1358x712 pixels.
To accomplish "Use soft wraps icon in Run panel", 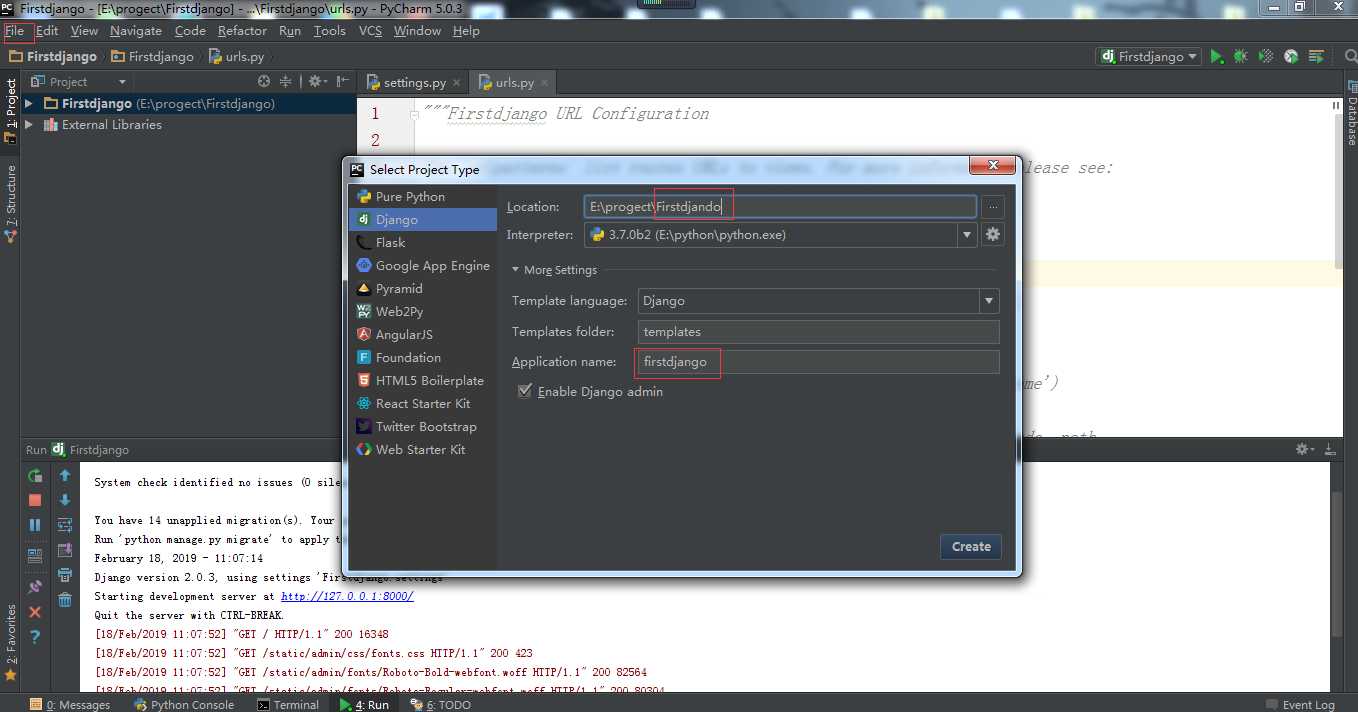I will [x=65, y=524].
